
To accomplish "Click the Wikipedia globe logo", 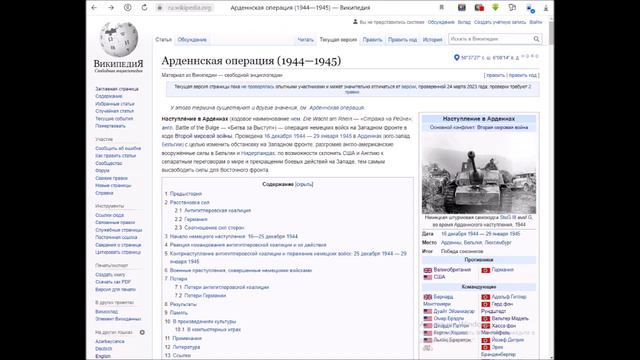I will 119,39.
